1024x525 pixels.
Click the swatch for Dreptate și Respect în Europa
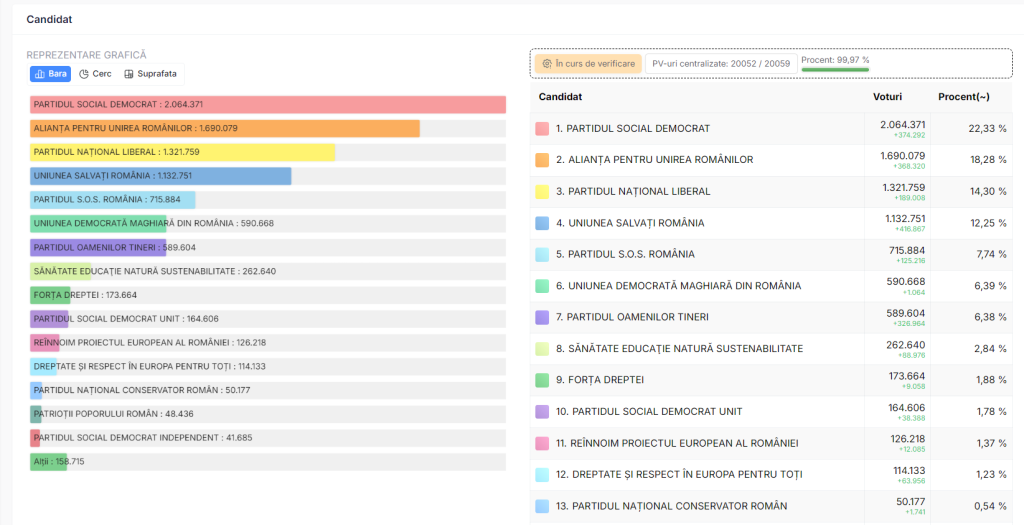click(542, 474)
